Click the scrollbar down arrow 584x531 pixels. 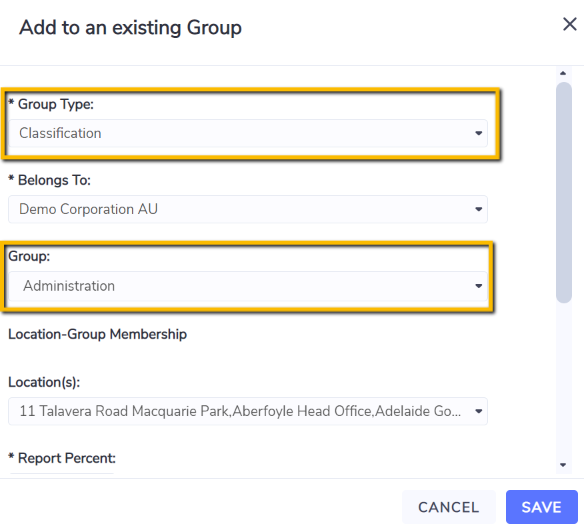(x=563, y=465)
